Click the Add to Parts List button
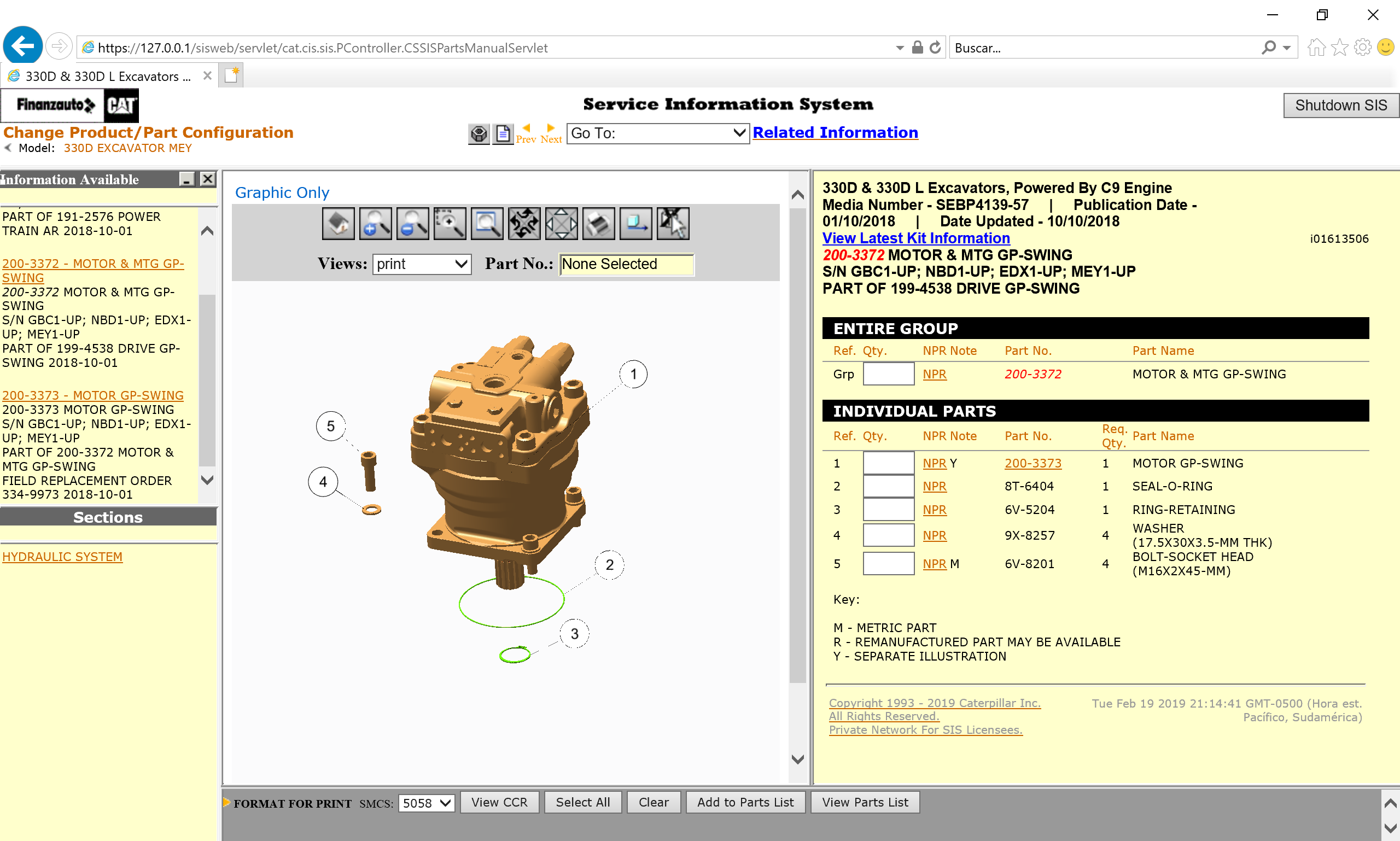The width and height of the screenshot is (1400, 841). pos(745,803)
